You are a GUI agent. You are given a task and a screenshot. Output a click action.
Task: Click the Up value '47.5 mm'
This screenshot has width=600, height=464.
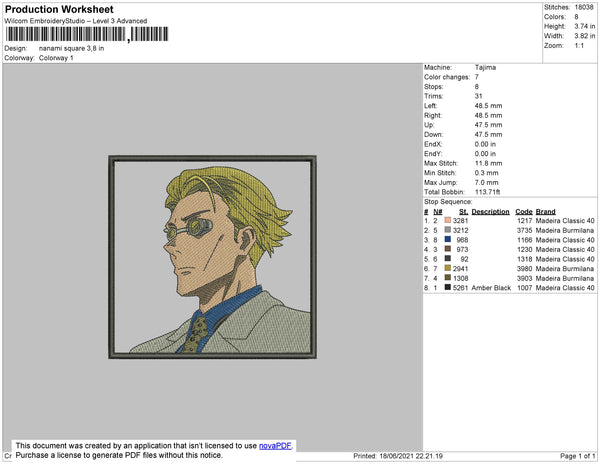[489, 125]
